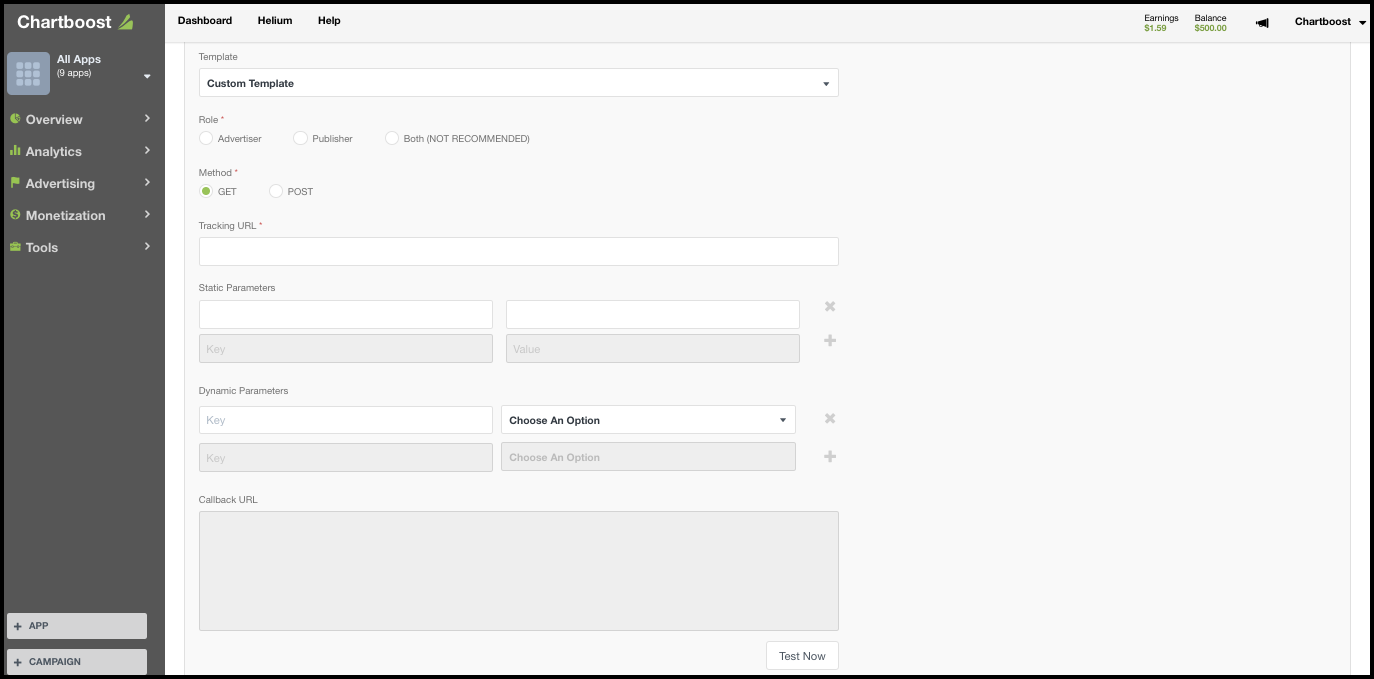
Task: Focus the Tracking URL field
Action: pyautogui.click(x=518, y=251)
